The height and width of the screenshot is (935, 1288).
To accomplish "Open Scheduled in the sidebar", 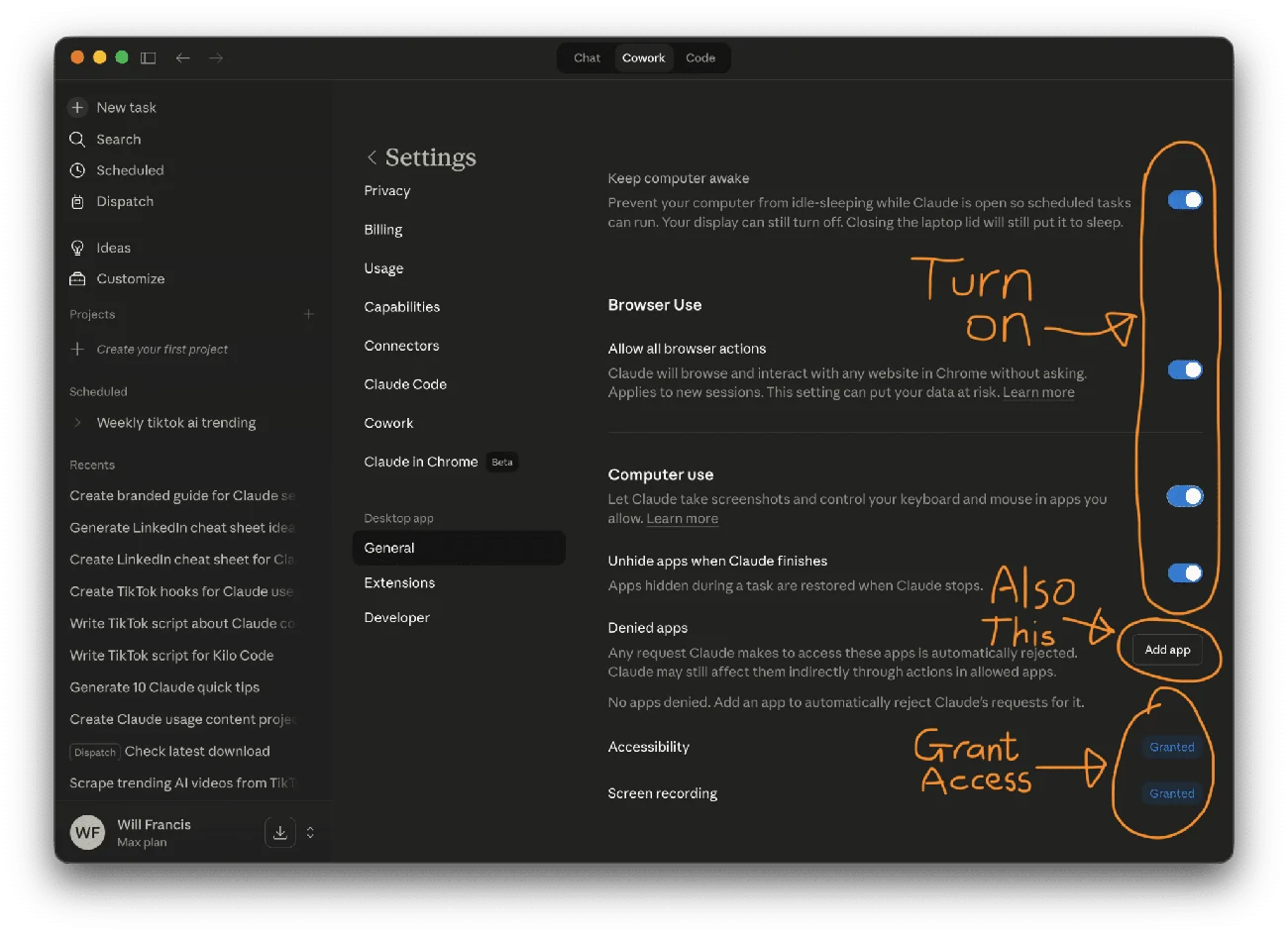I will click(x=130, y=170).
